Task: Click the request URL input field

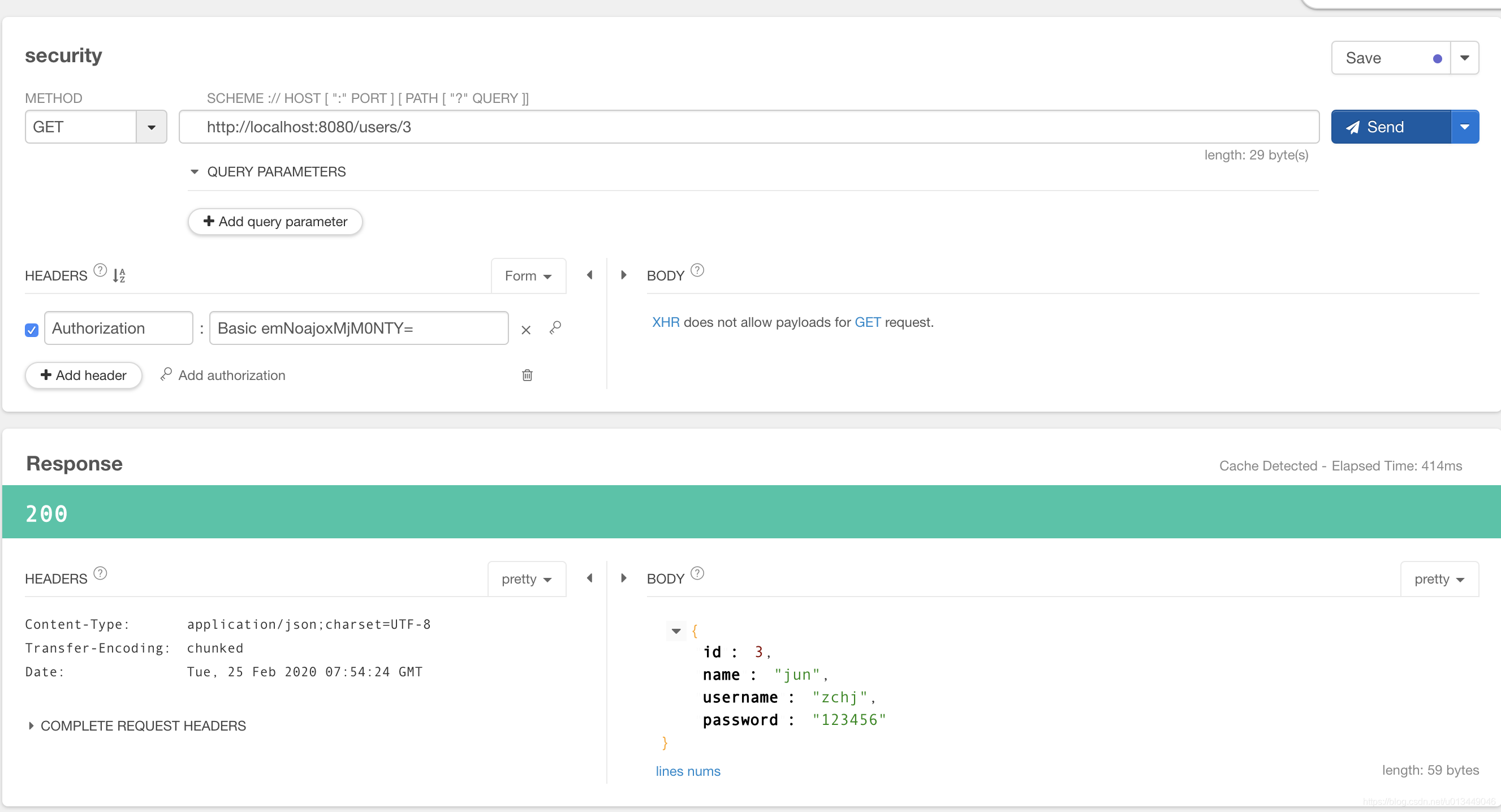Action: click(x=748, y=127)
